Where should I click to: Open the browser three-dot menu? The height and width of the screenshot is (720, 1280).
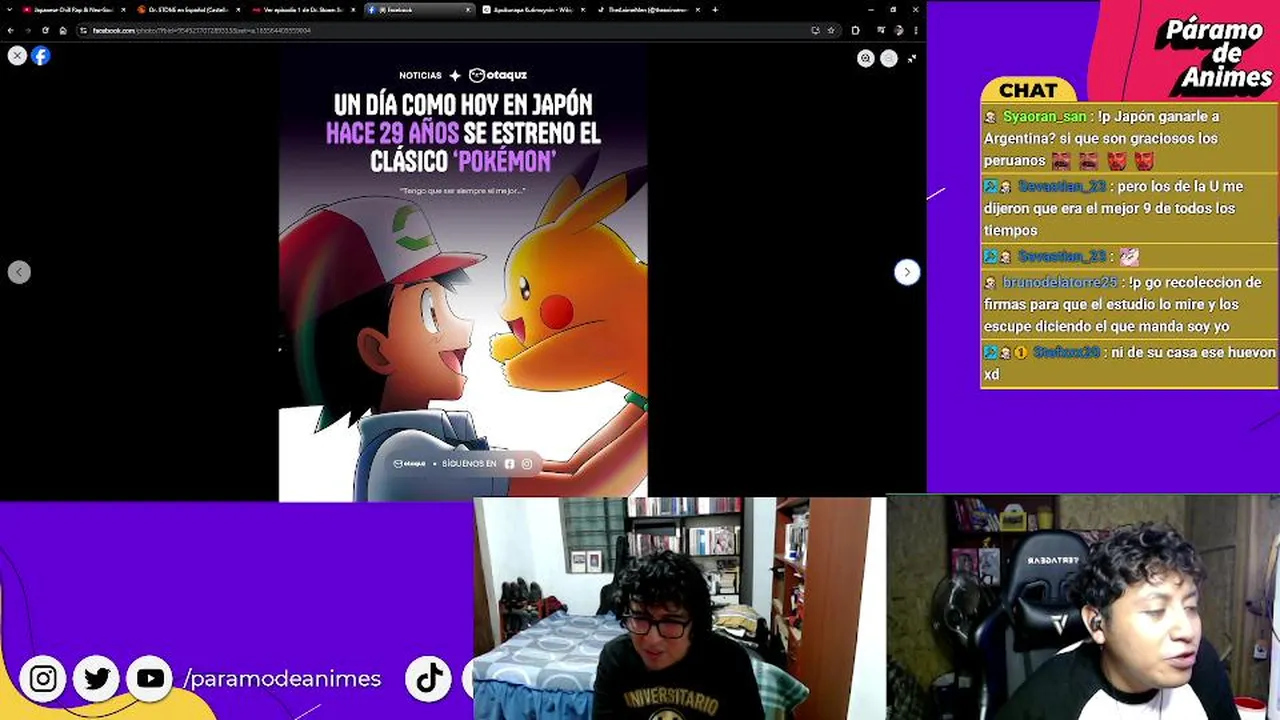[917, 30]
